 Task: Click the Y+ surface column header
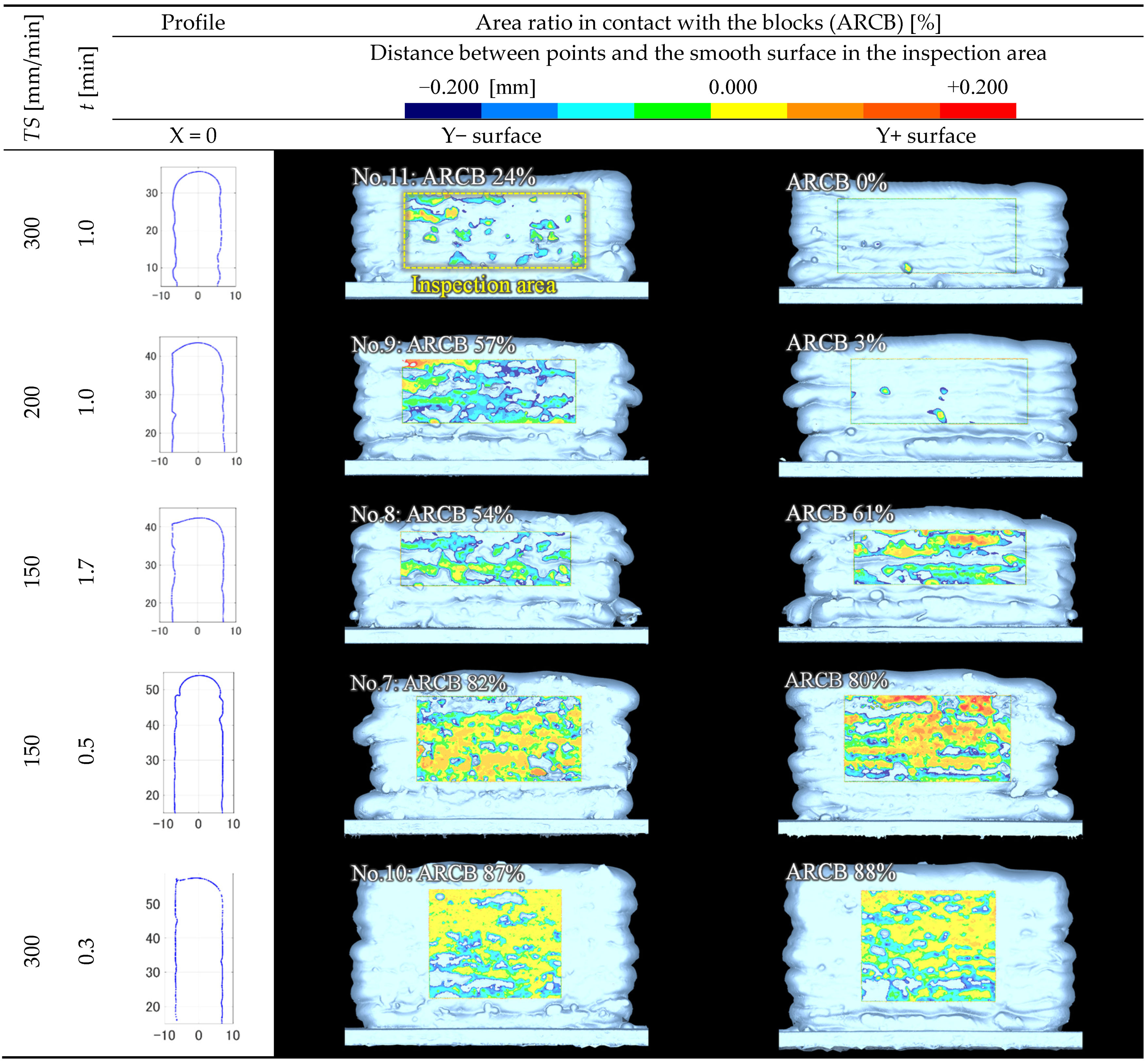(926, 136)
